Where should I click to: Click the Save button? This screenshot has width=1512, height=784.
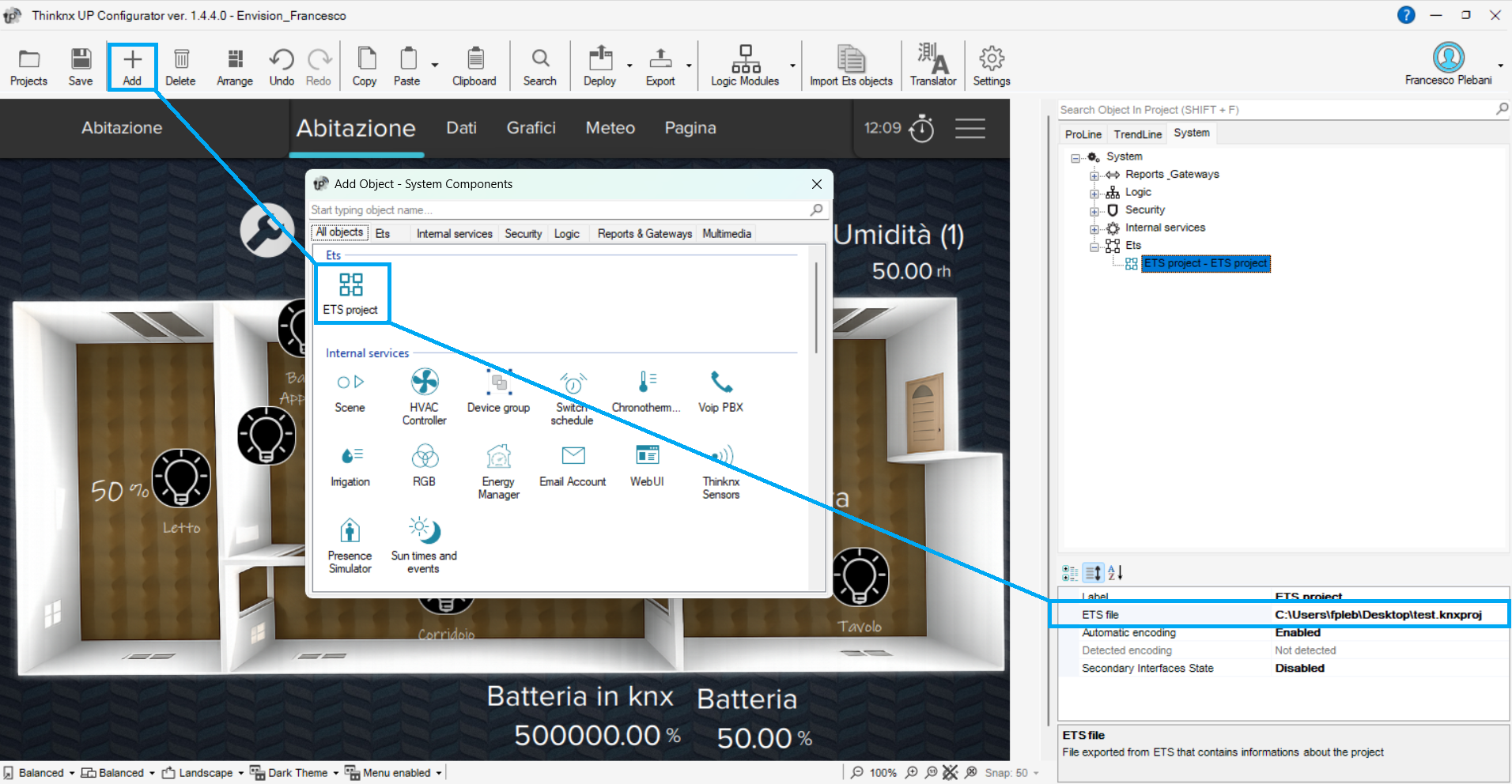pyautogui.click(x=81, y=65)
